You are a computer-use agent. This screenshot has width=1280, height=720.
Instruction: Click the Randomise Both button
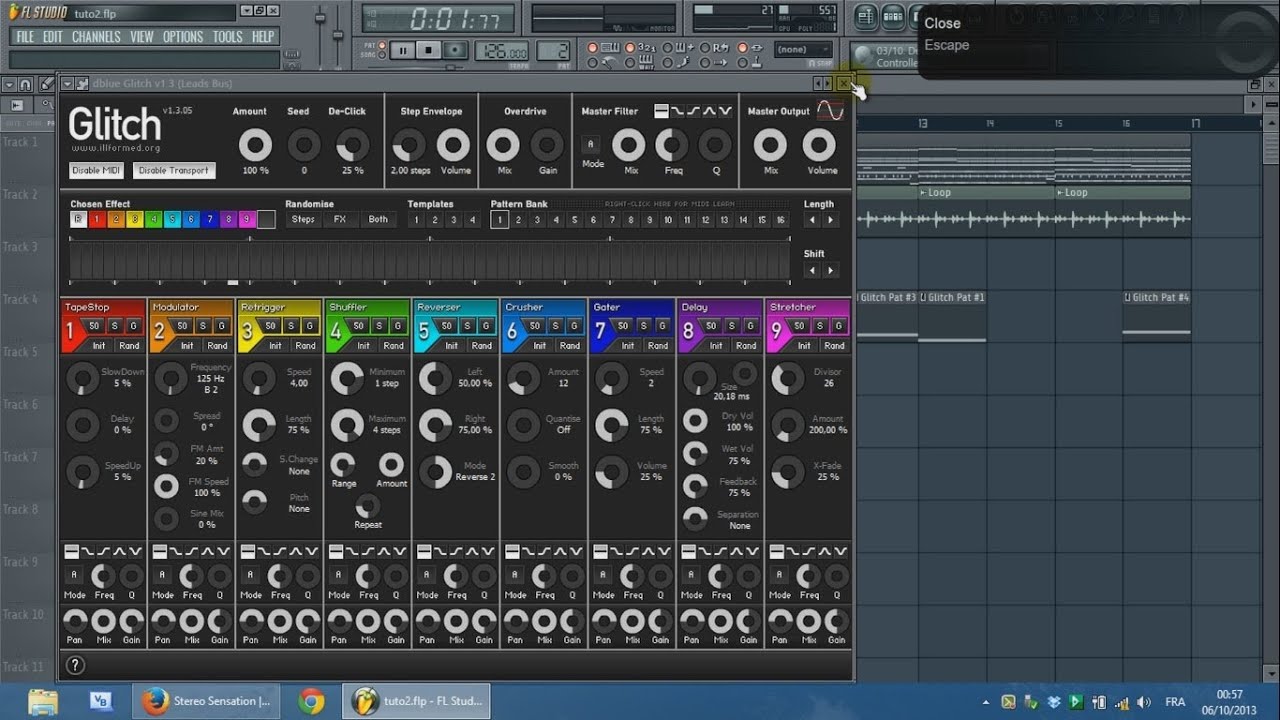[378, 220]
